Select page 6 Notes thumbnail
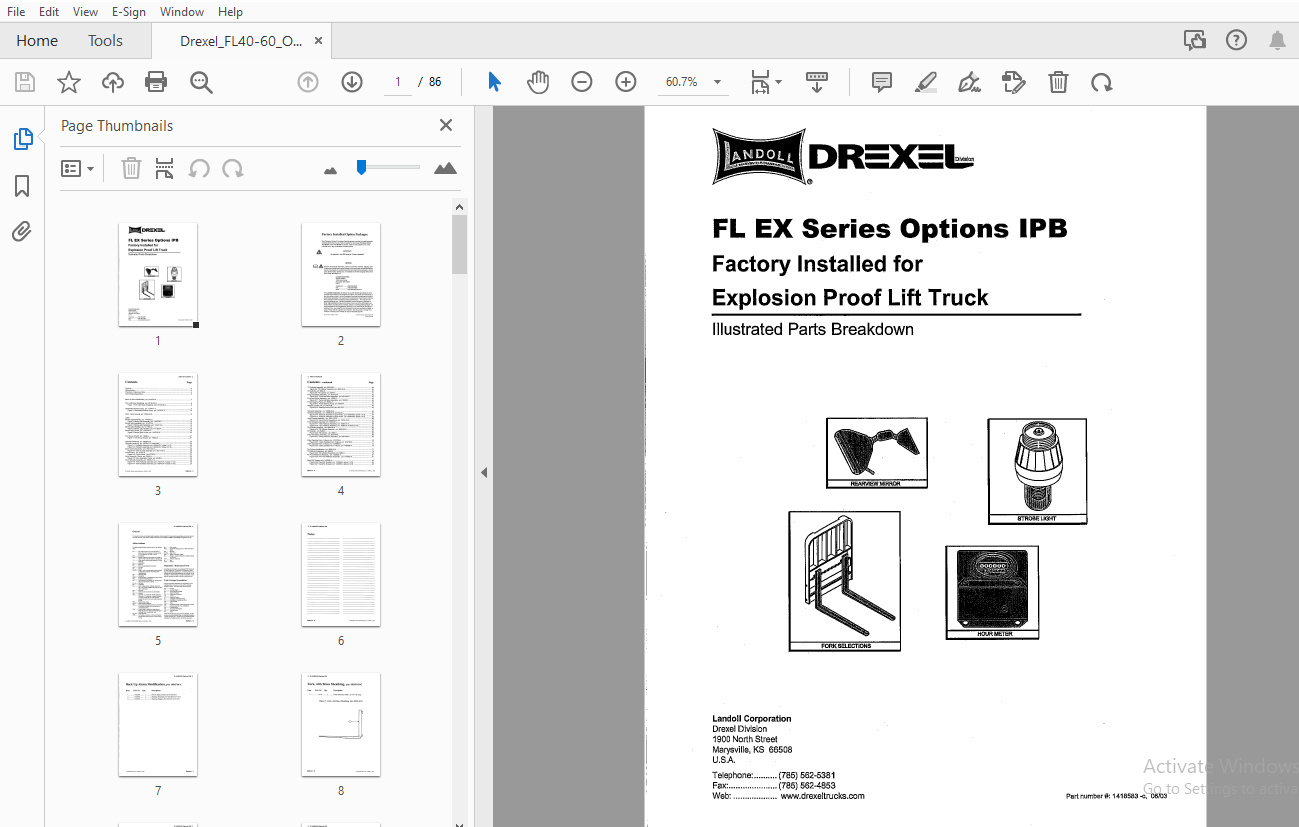 [x=341, y=575]
